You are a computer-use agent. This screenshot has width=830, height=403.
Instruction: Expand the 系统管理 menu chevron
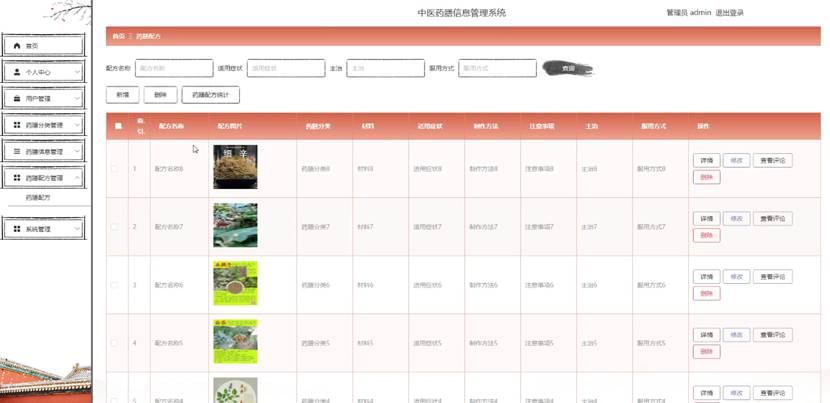77,229
